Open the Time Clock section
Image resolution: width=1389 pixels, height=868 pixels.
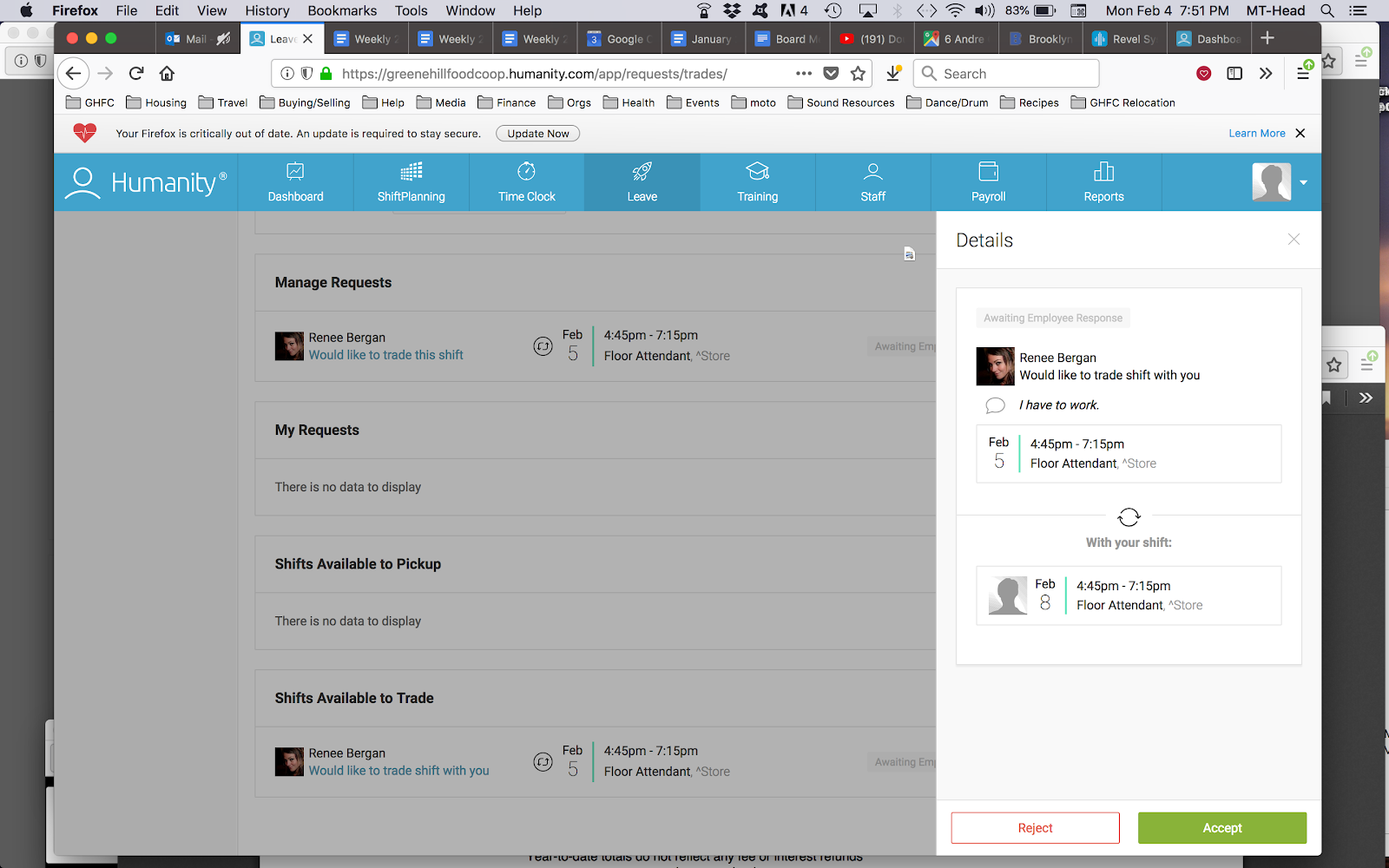tap(526, 182)
